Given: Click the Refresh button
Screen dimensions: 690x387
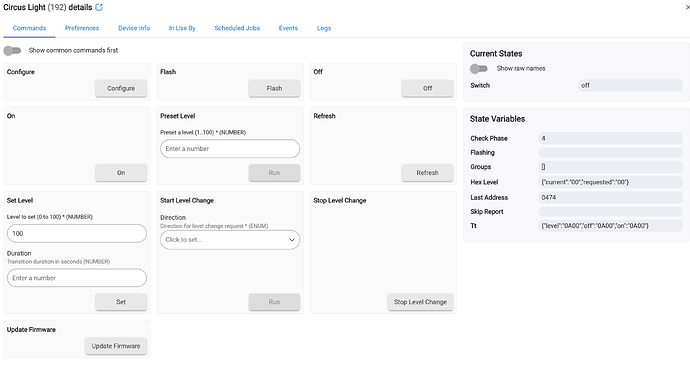Looking at the screenshot, I should pyautogui.click(x=427, y=173).
